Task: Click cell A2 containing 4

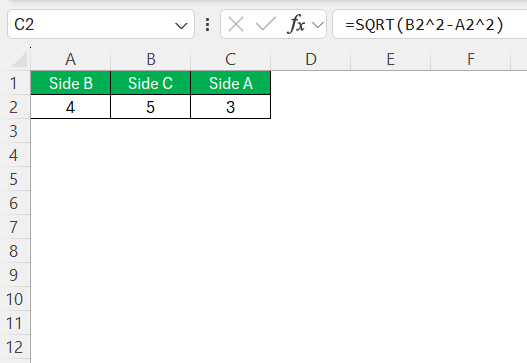Action: (71, 107)
